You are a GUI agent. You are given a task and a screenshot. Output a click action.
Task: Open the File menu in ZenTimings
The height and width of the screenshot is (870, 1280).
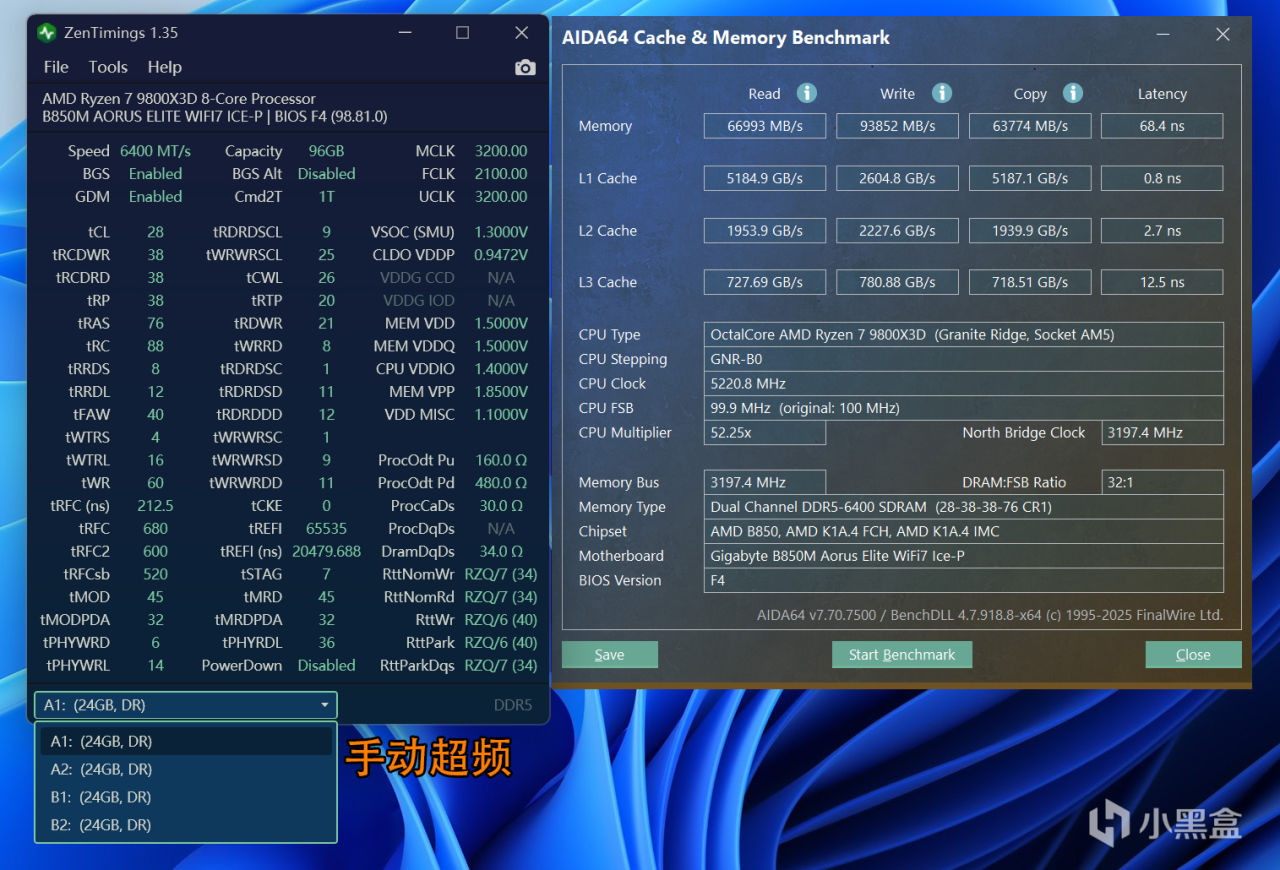coord(56,67)
